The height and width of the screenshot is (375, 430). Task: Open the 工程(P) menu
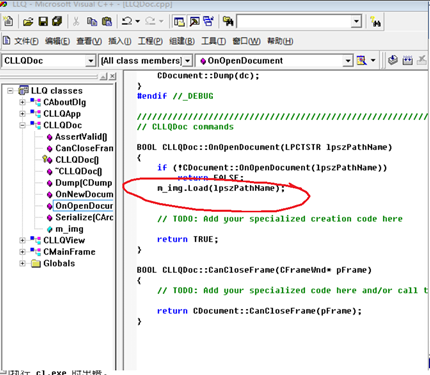coord(150,41)
